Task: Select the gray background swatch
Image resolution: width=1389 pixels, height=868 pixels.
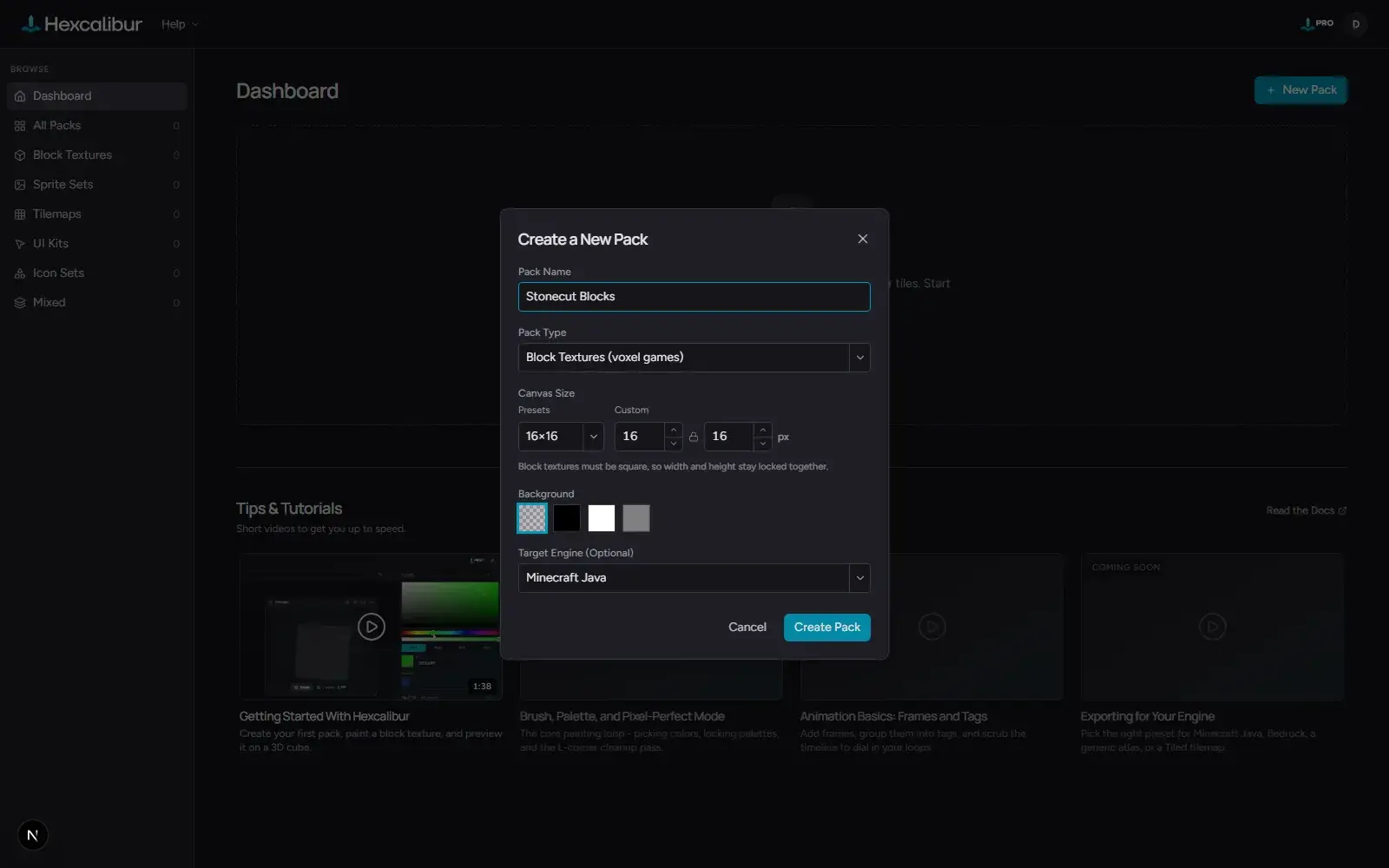Action: pos(636,518)
